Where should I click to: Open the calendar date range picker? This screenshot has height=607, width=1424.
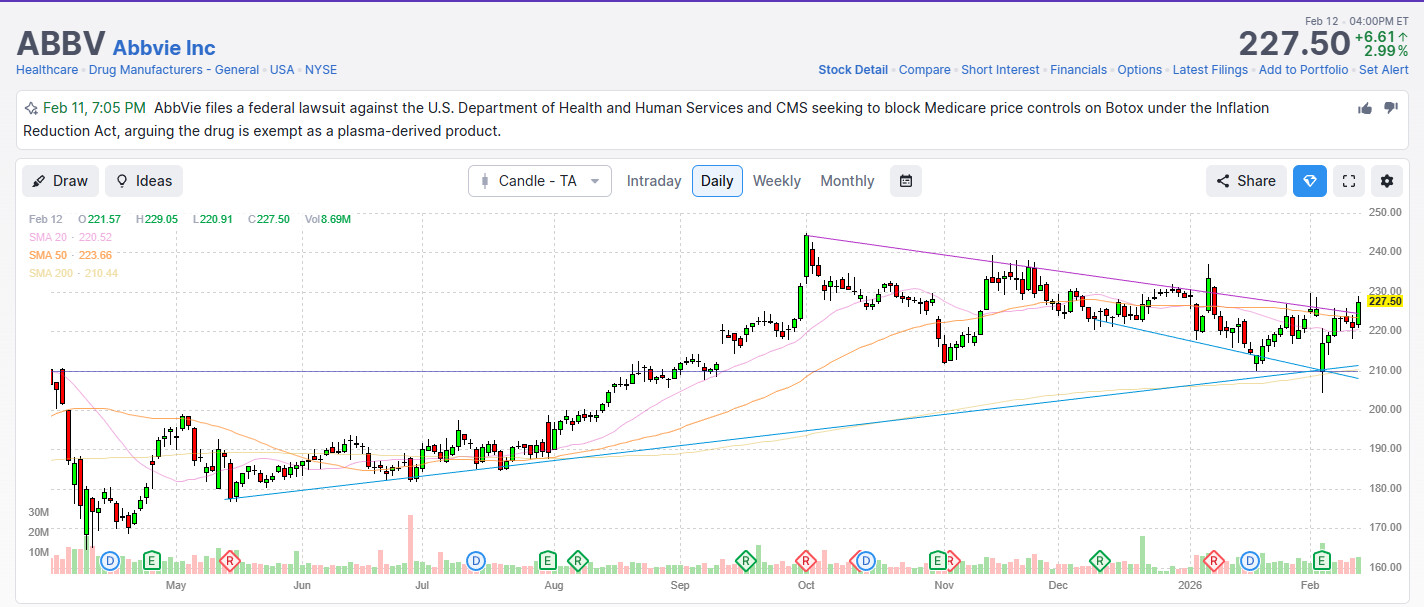[x=905, y=181]
